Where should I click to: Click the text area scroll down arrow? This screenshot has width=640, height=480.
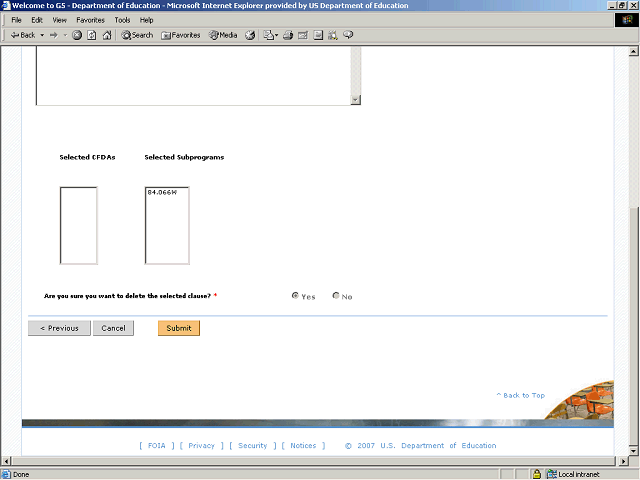356,100
